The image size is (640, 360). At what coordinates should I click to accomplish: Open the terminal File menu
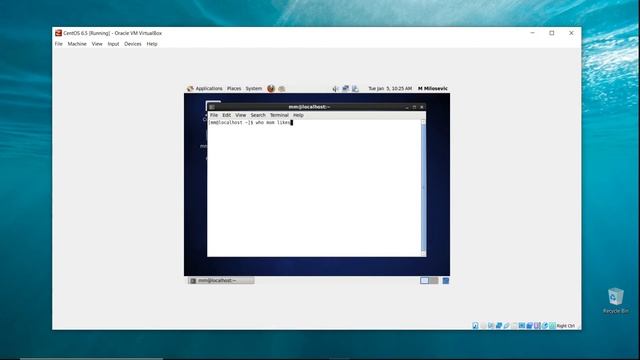click(x=214, y=115)
